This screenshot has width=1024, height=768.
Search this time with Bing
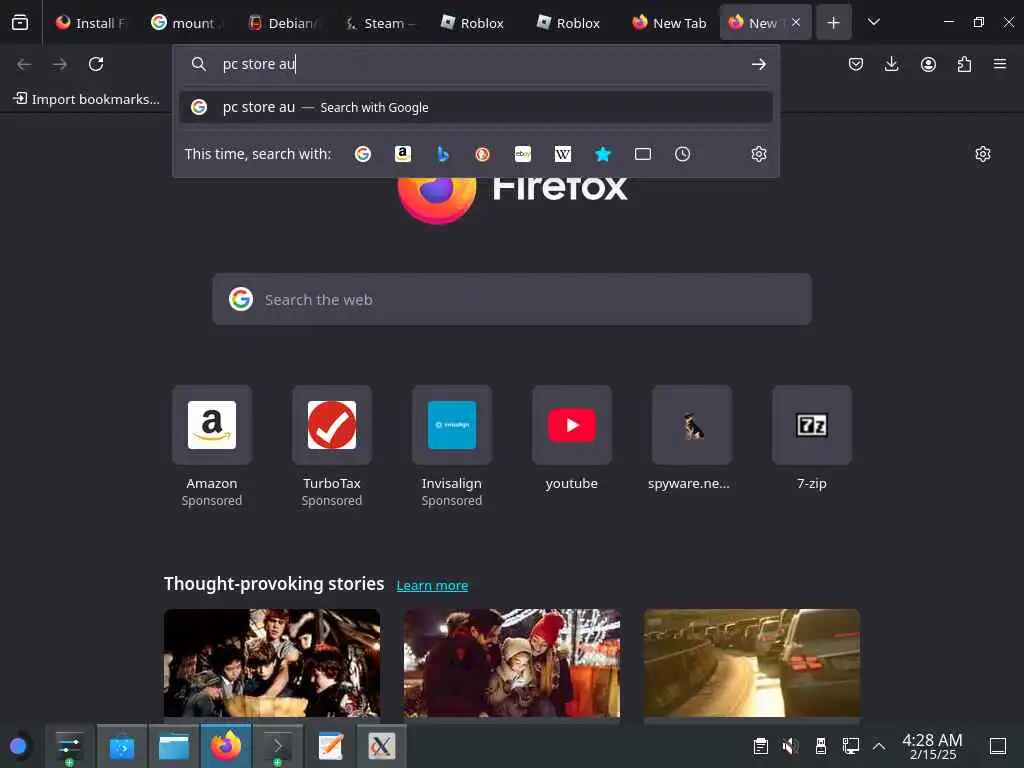pyautogui.click(x=443, y=154)
